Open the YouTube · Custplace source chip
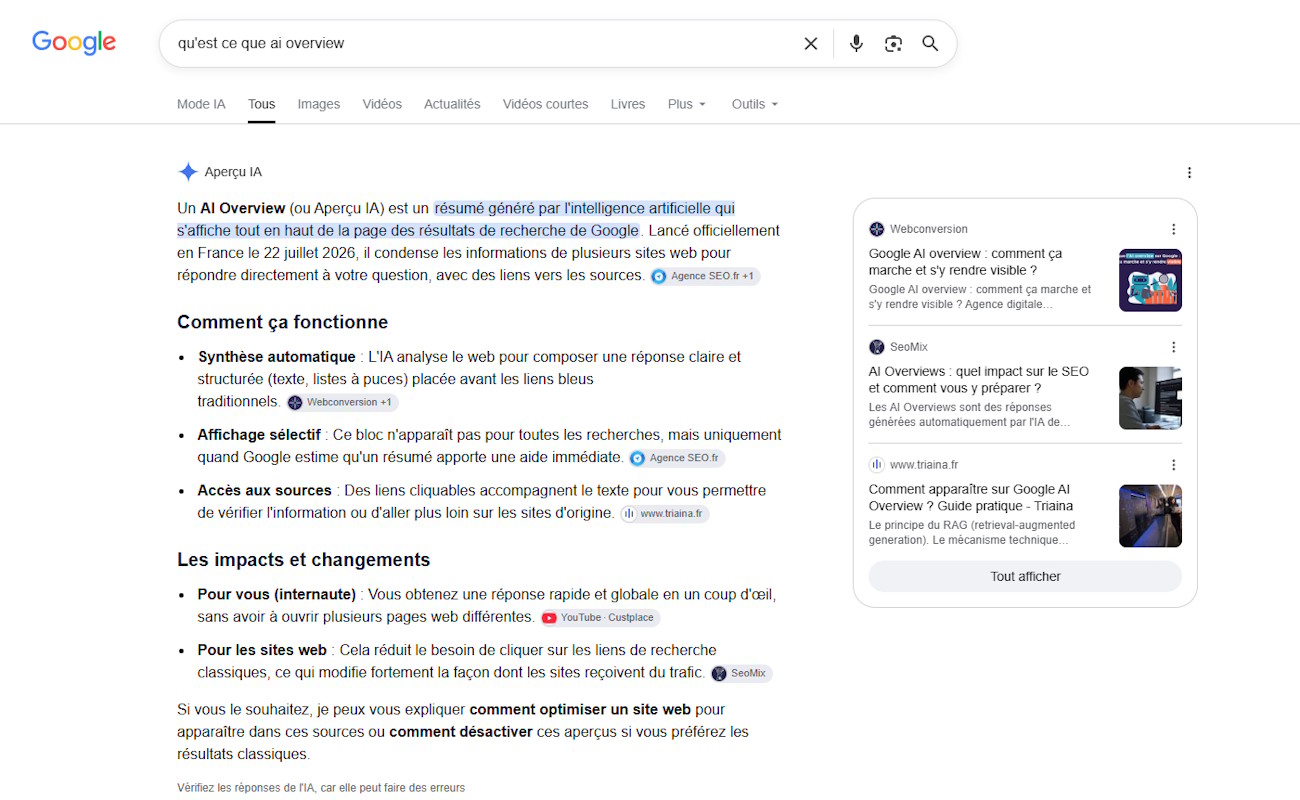Screen dimensions: 1300x800 pyautogui.click(x=600, y=618)
